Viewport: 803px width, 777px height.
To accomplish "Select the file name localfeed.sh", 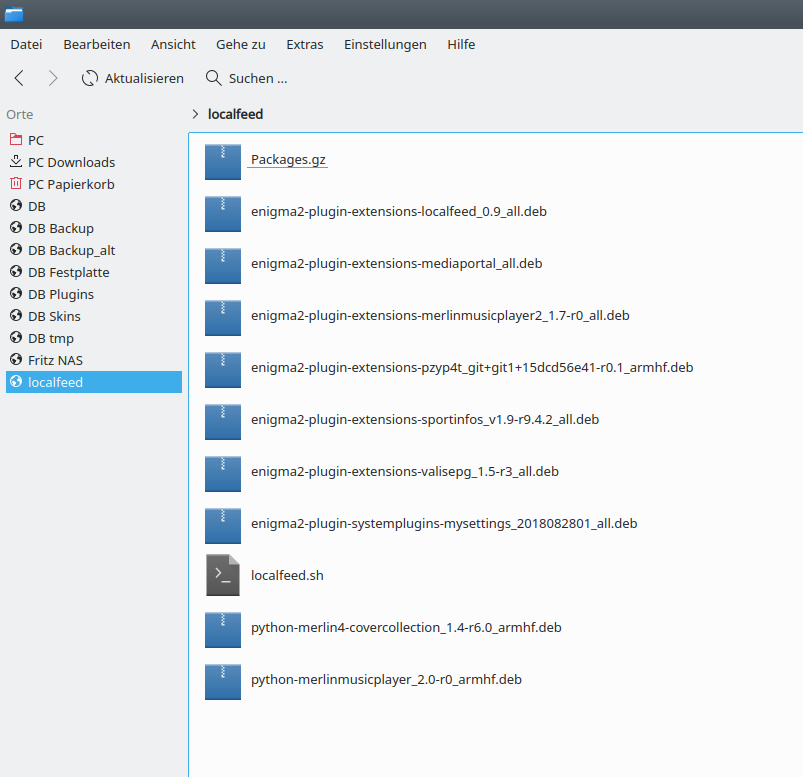I will tap(287, 575).
